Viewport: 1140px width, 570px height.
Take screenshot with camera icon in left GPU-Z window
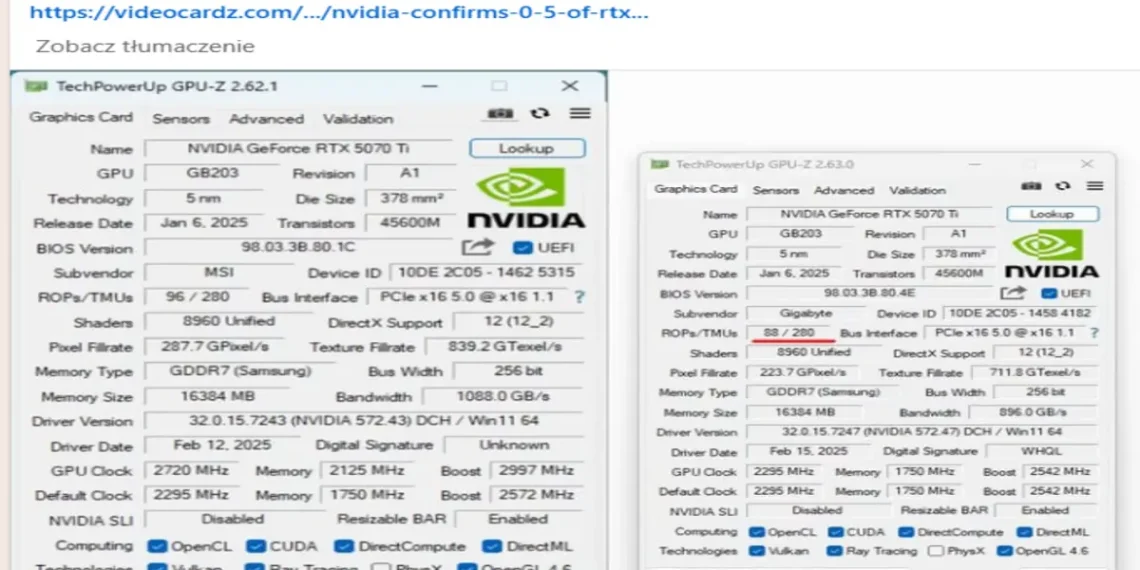click(500, 113)
